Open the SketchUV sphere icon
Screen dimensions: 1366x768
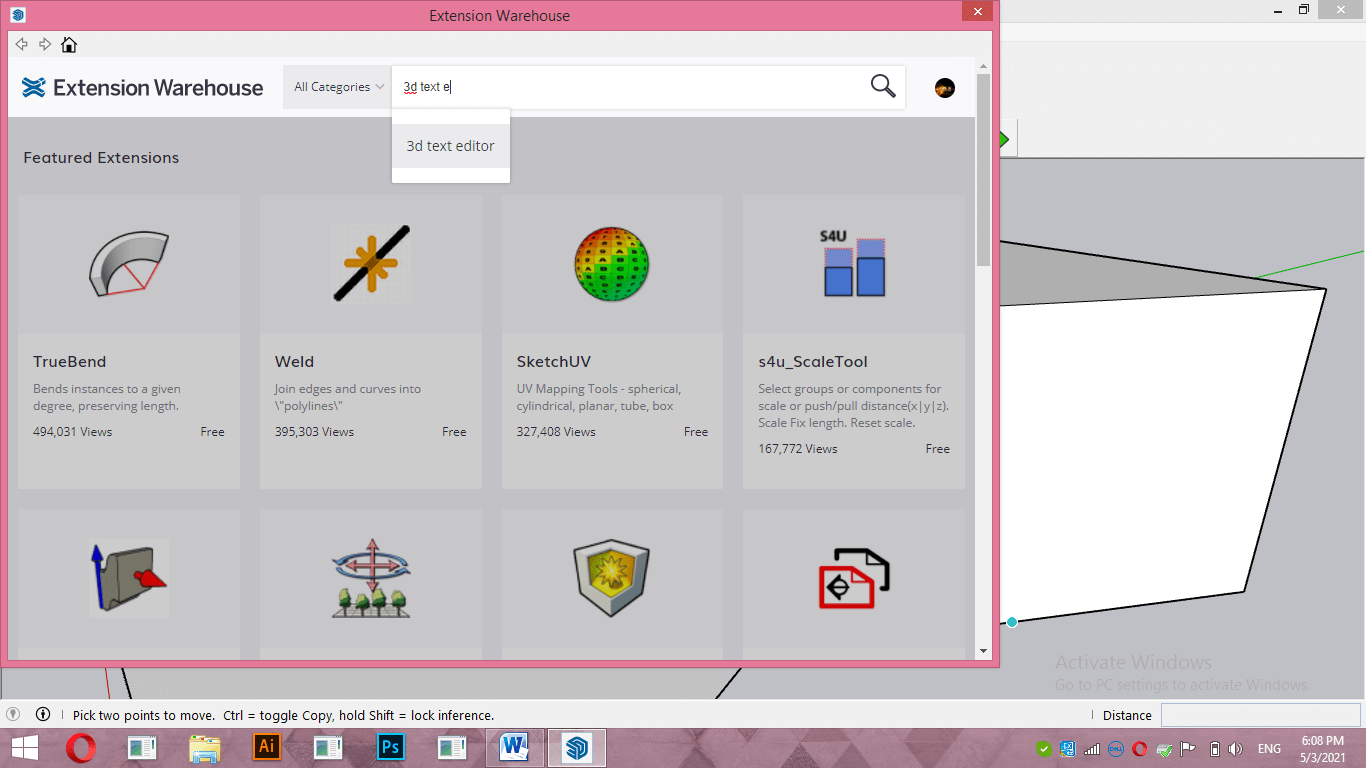point(612,264)
